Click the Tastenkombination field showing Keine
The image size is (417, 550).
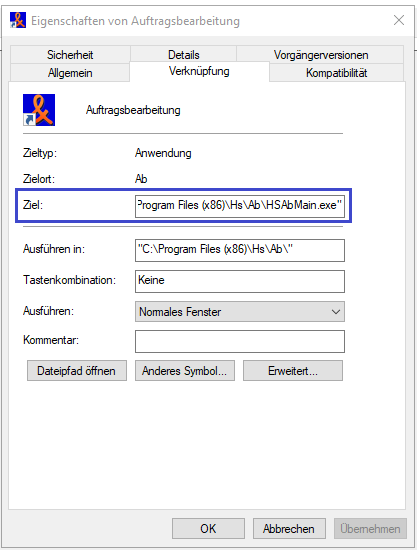click(240, 281)
